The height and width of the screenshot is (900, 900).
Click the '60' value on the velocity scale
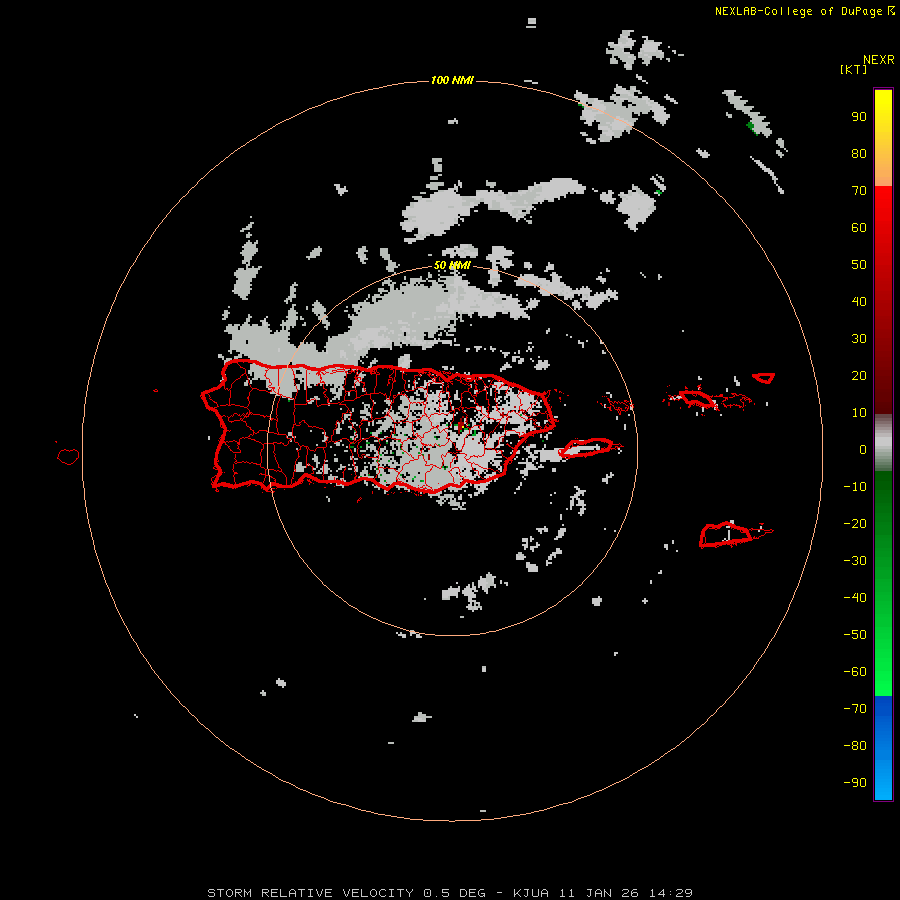[x=859, y=228]
